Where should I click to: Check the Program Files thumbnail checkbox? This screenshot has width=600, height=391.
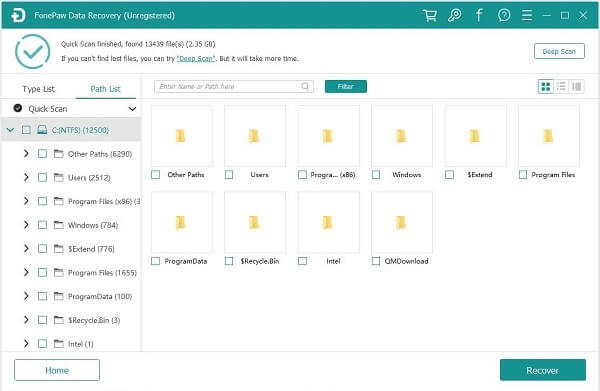523,174
